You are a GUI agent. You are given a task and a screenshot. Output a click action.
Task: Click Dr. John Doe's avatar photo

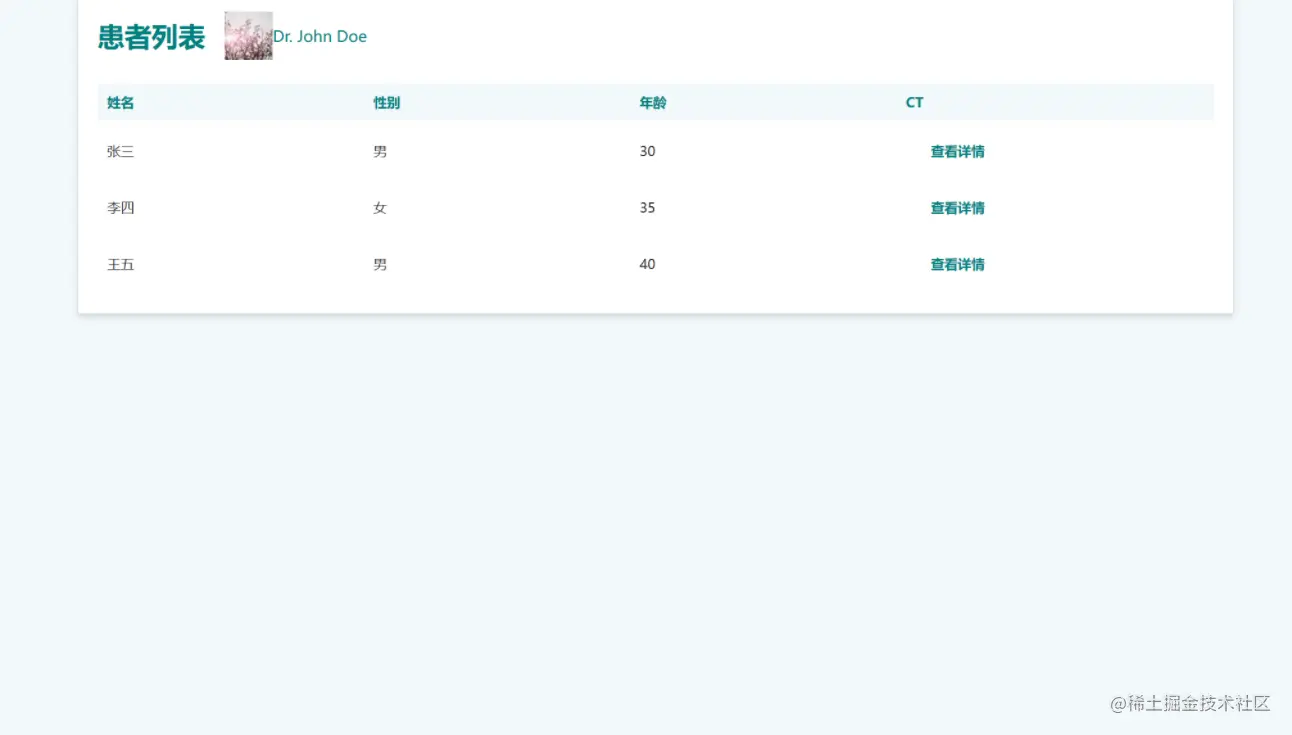pyautogui.click(x=248, y=36)
